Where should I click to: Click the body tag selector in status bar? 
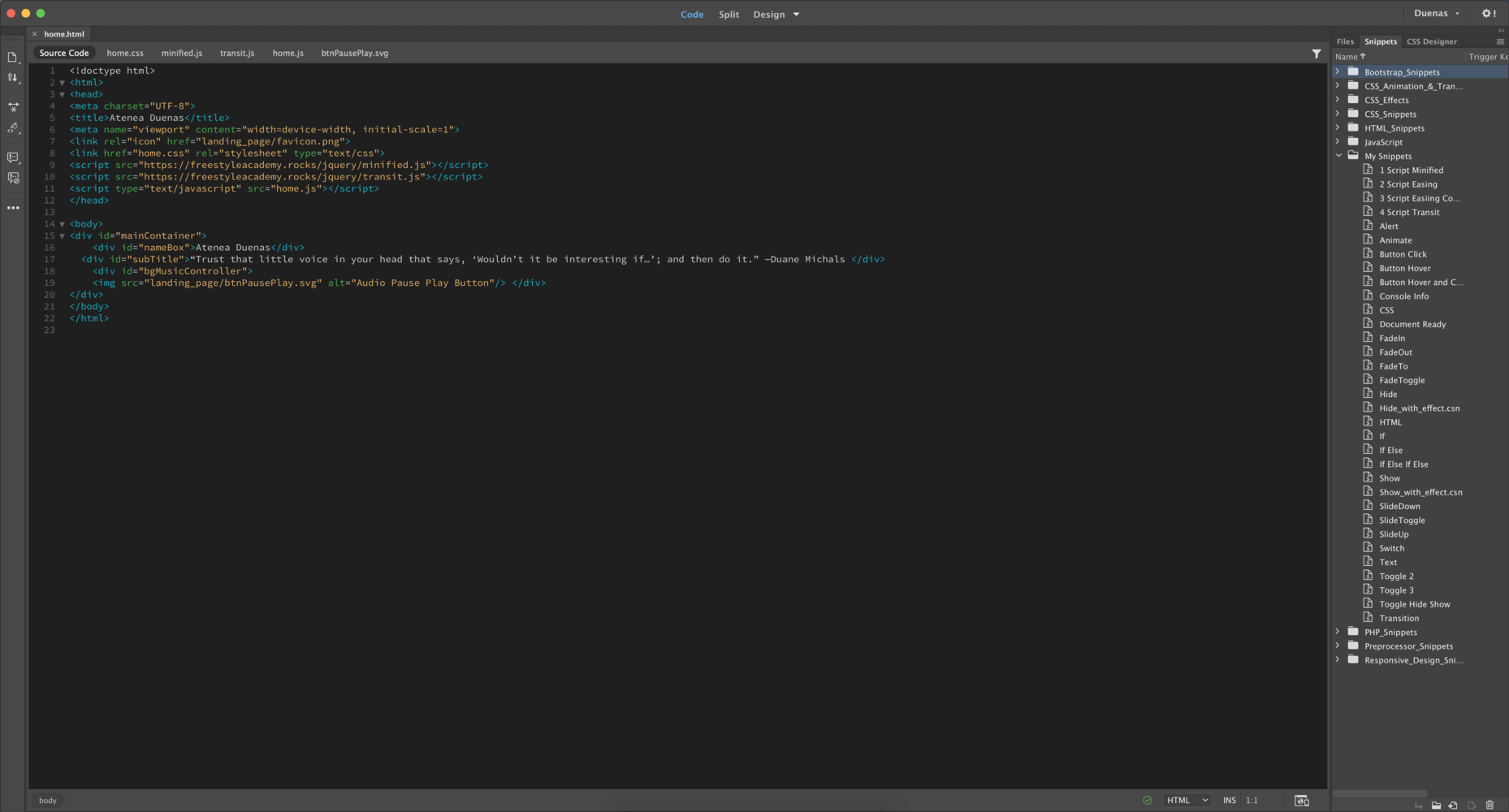tap(48, 801)
